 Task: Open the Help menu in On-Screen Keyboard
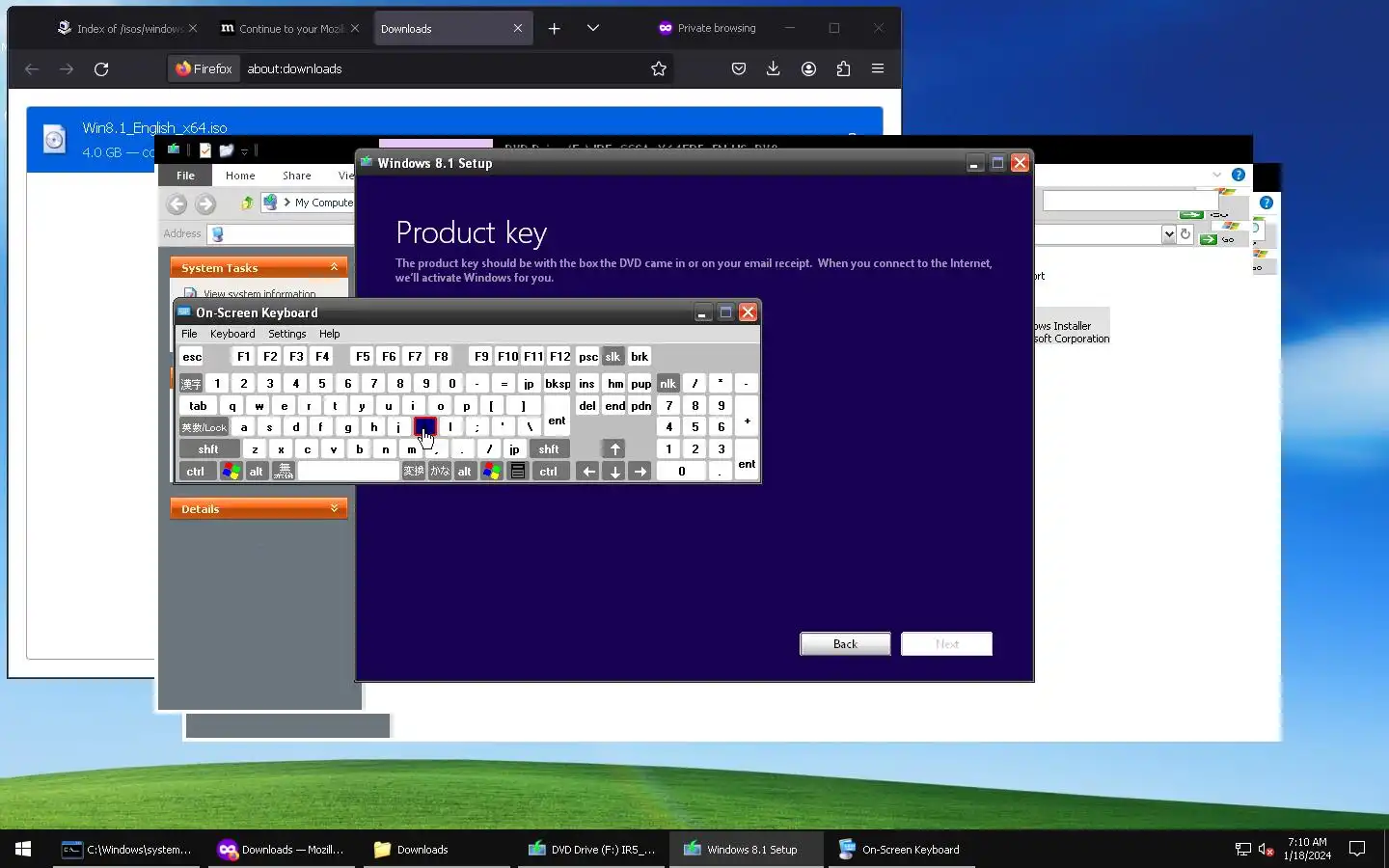click(330, 334)
